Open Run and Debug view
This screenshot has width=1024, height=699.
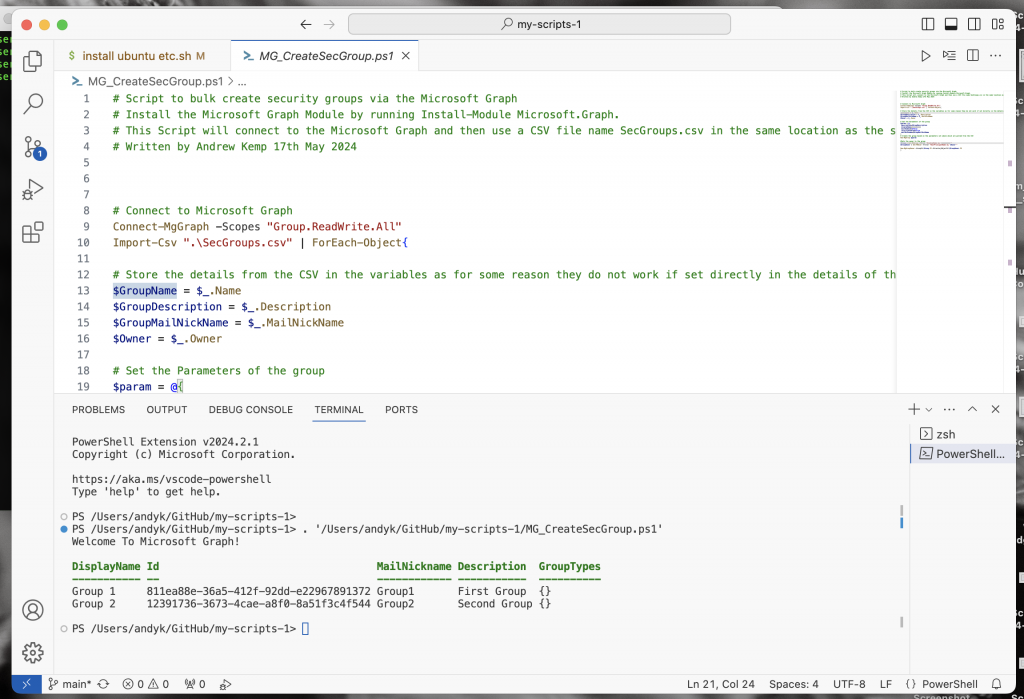pyautogui.click(x=33, y=189)
